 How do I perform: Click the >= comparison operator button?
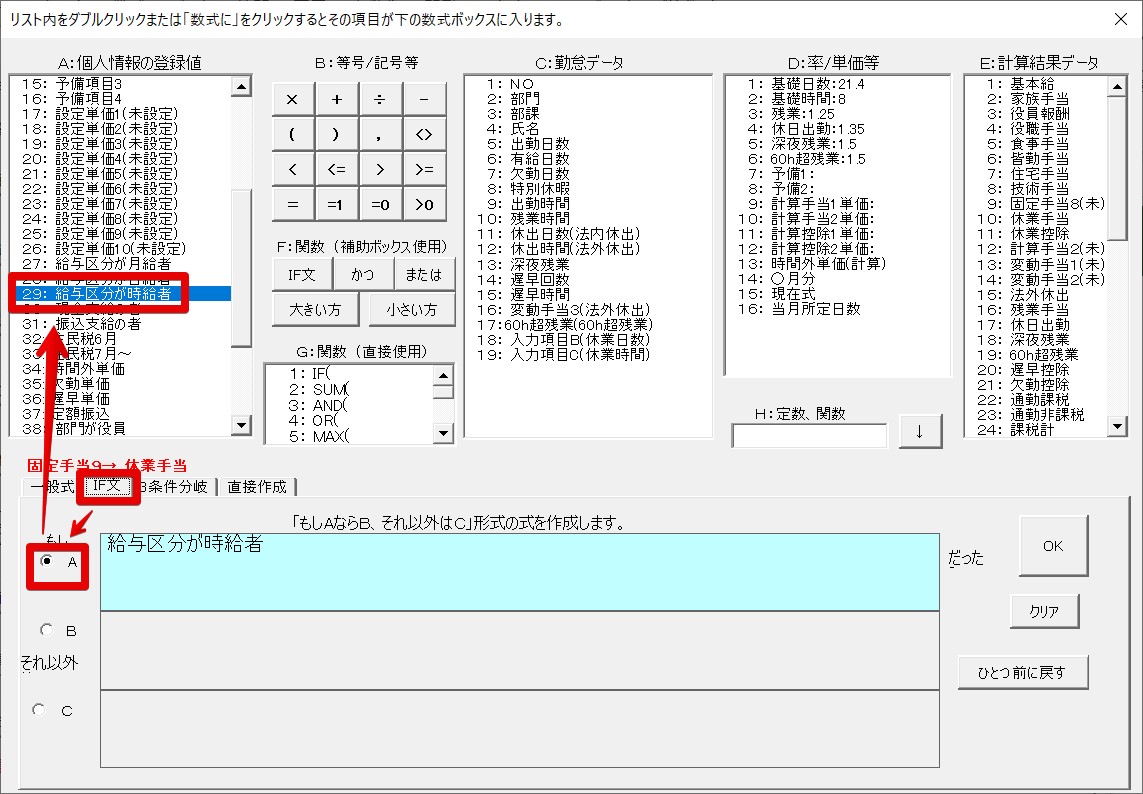point(424,169)
